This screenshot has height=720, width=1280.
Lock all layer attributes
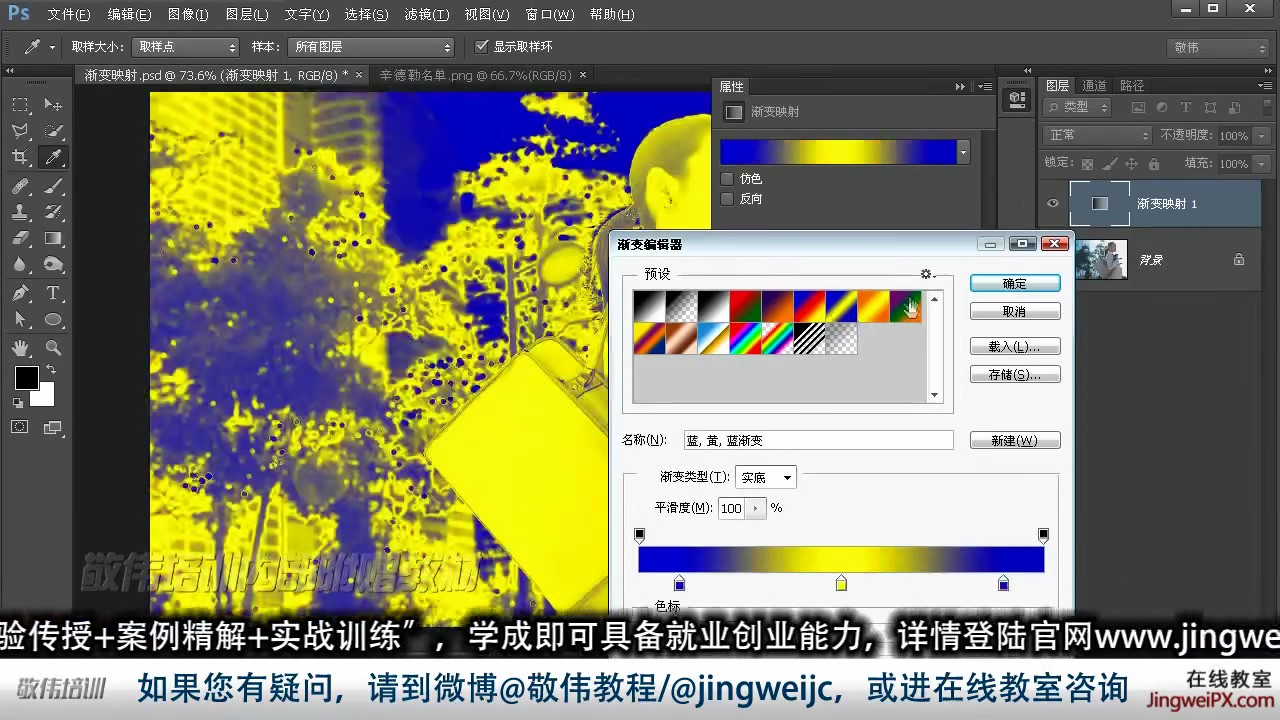tap(1154, 163)
